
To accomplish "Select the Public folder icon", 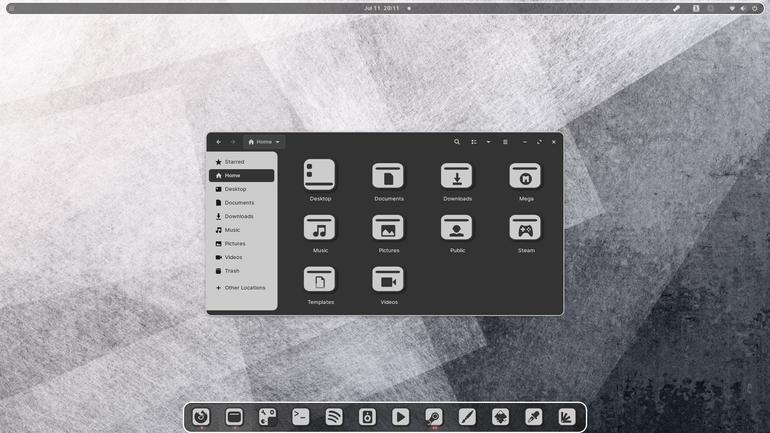I will click(x=457, y=227).
